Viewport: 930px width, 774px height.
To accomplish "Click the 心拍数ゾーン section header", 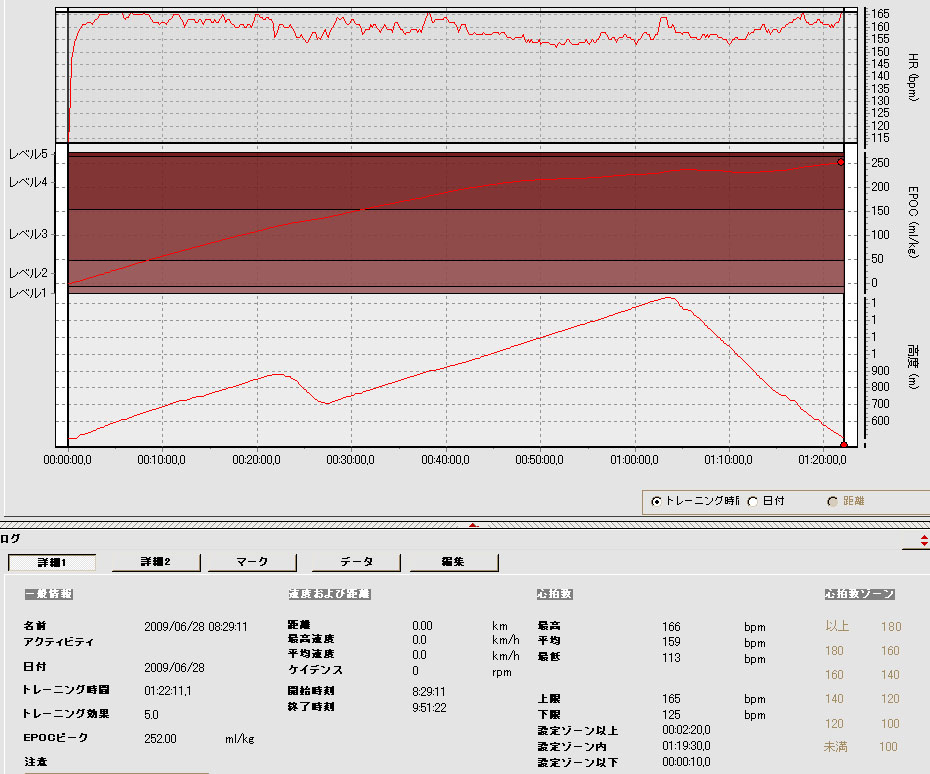I will click(859, 594).
